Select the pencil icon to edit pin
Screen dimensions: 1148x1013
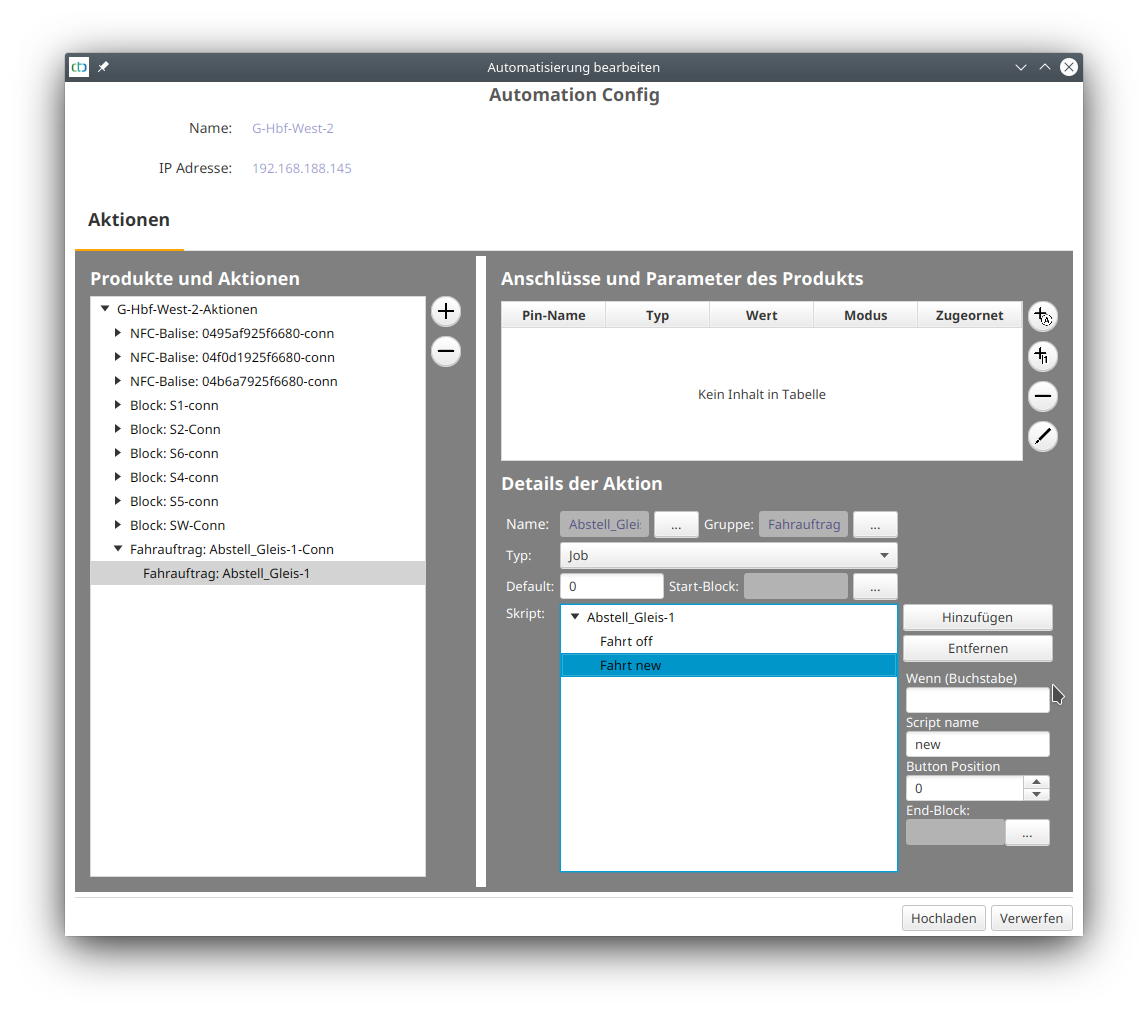pos(1042,436)
